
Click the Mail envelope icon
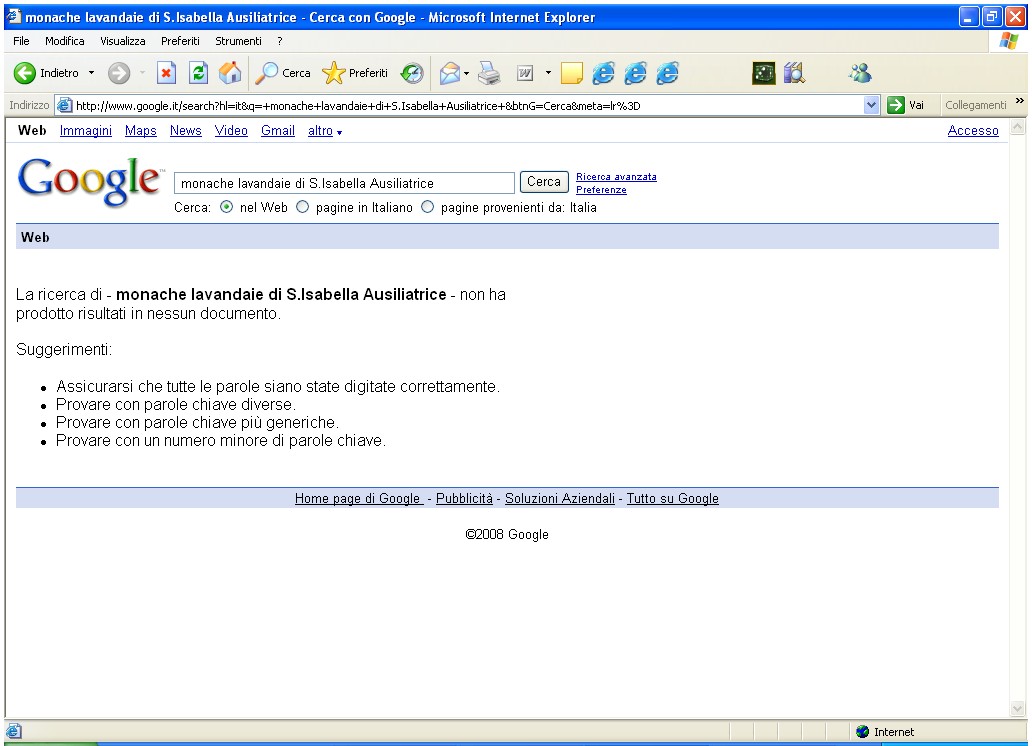pyautogui.click(x=450, y=73)
